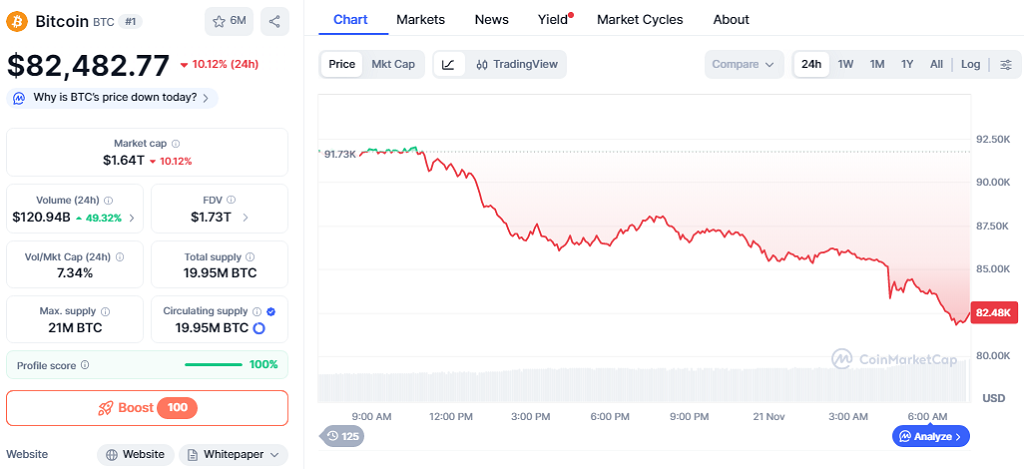Switch to the Chart tab
The height and width of the screenshot is (469, 1024).
[x=351, y=20]
